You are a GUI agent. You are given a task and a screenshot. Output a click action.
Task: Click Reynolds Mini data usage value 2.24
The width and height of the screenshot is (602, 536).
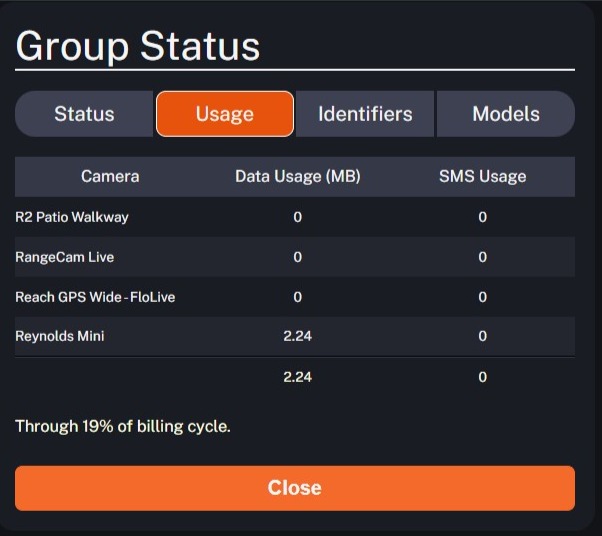(297, 337)
